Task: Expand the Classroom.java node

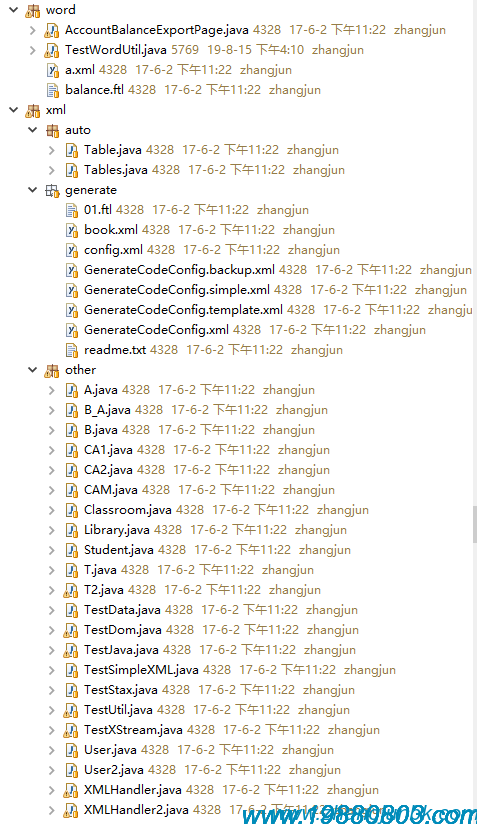Action: tap(51, 510)
